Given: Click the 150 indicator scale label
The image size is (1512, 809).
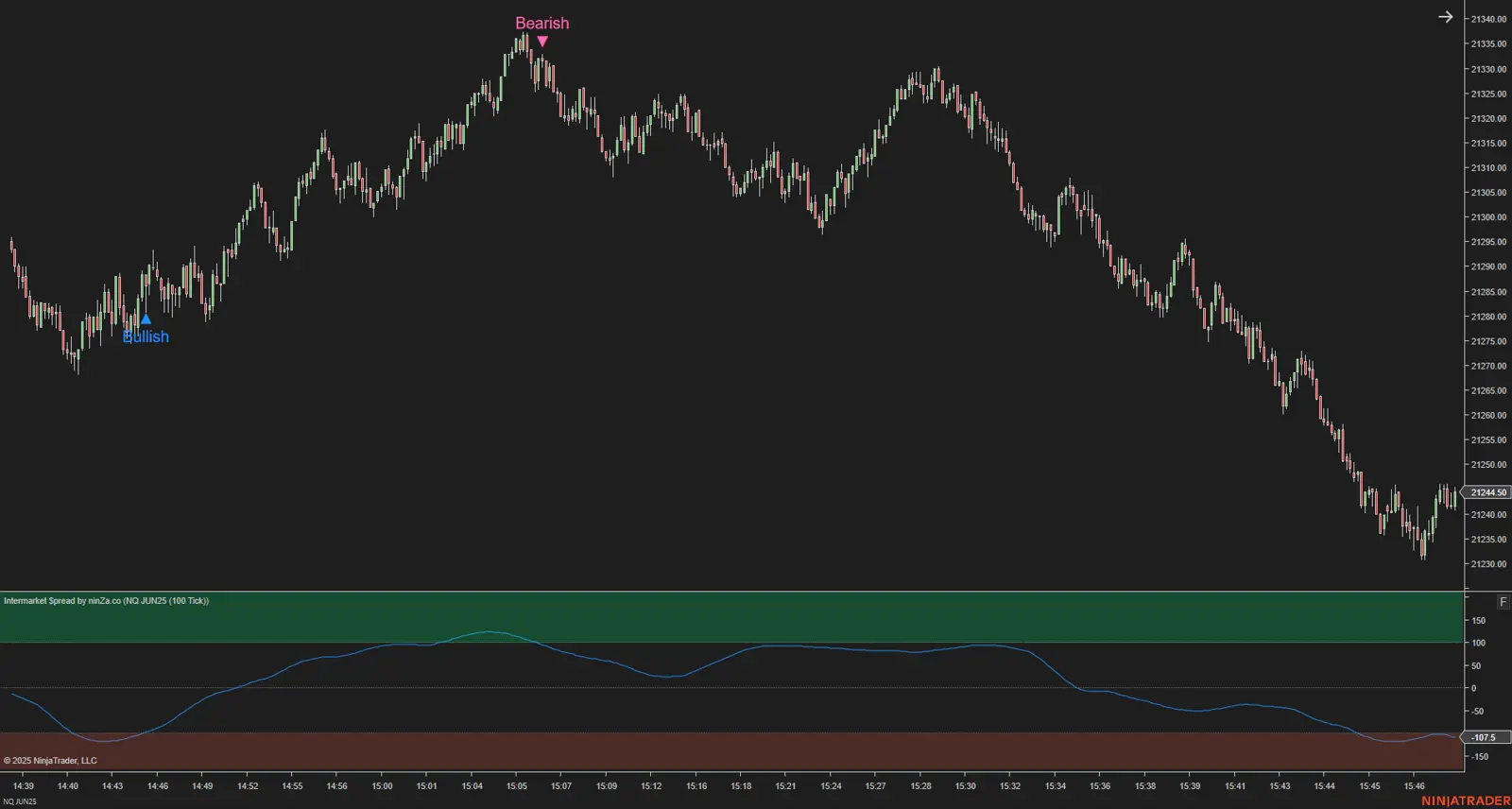Looking at the screenshot, I should tap(1478, 621).
